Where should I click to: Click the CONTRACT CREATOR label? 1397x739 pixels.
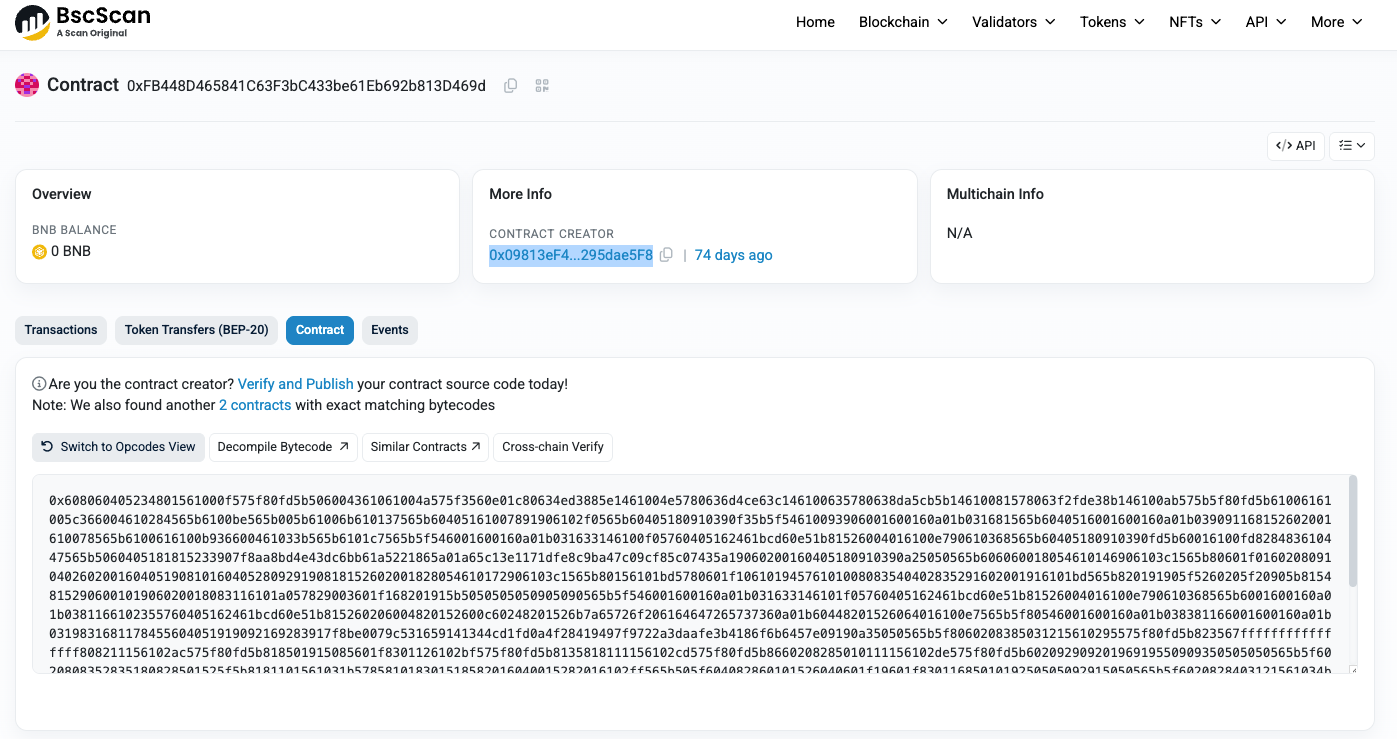(552, 234)
